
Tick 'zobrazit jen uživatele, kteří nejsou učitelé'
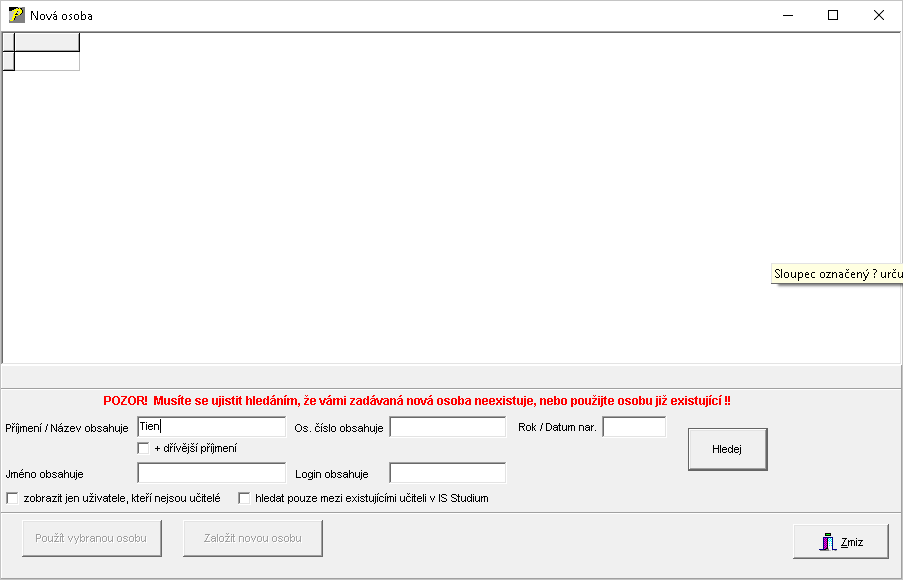coord(13,498)
